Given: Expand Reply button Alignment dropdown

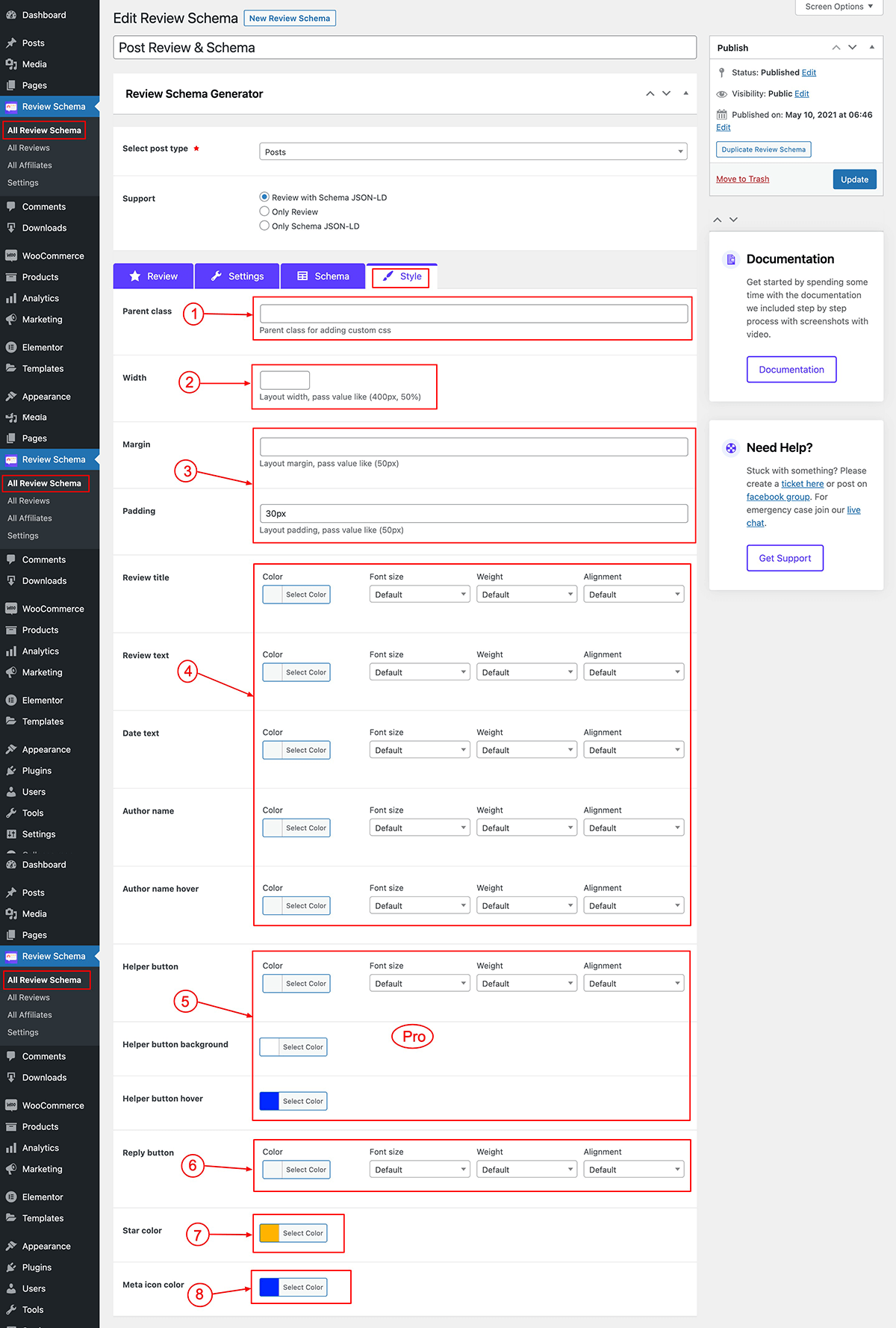Looking at the screenshot, I should pyautogui.click(x=634, y=1170).
